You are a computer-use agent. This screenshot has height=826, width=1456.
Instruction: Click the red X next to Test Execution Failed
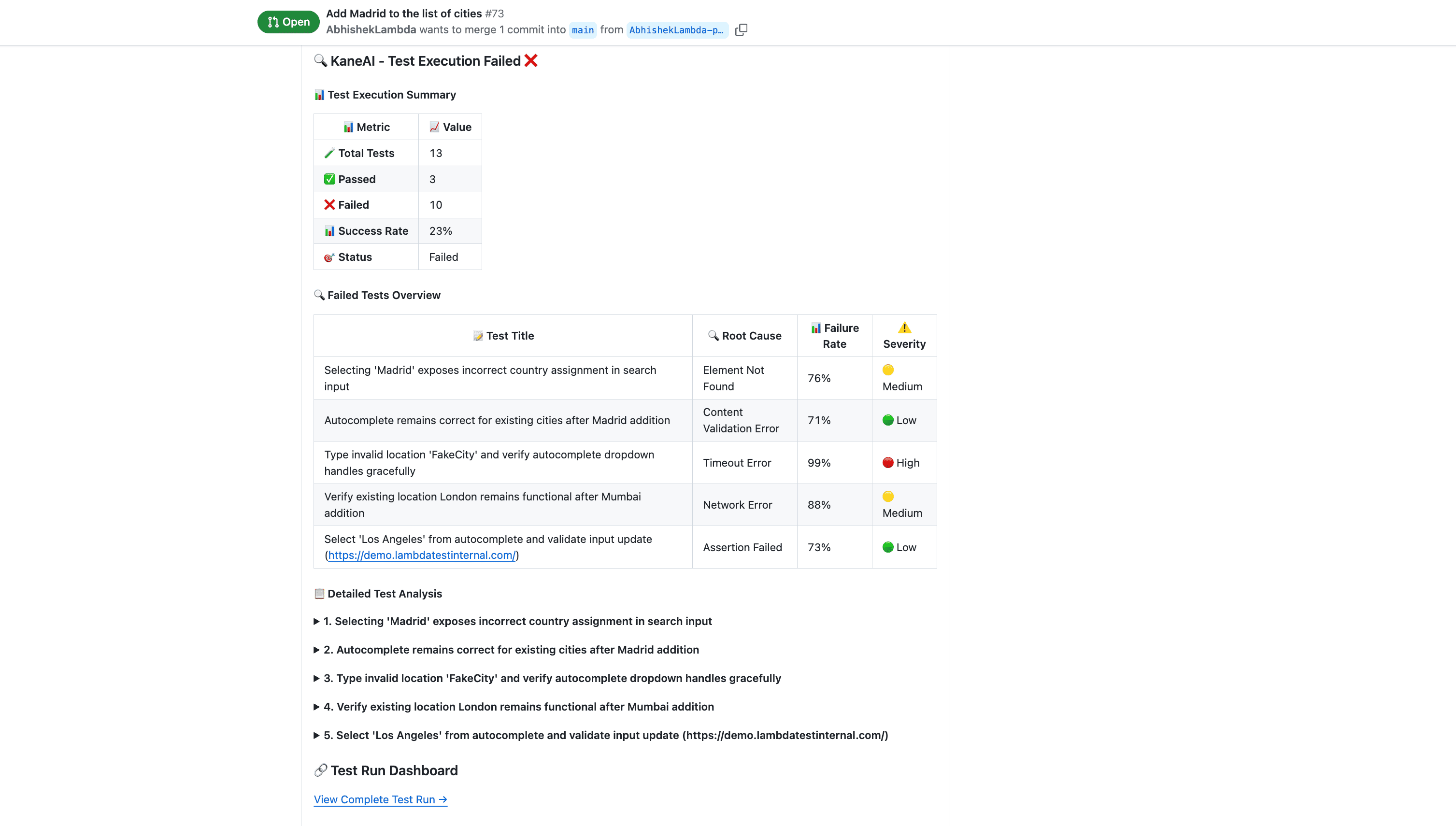(x=531, y=61)
